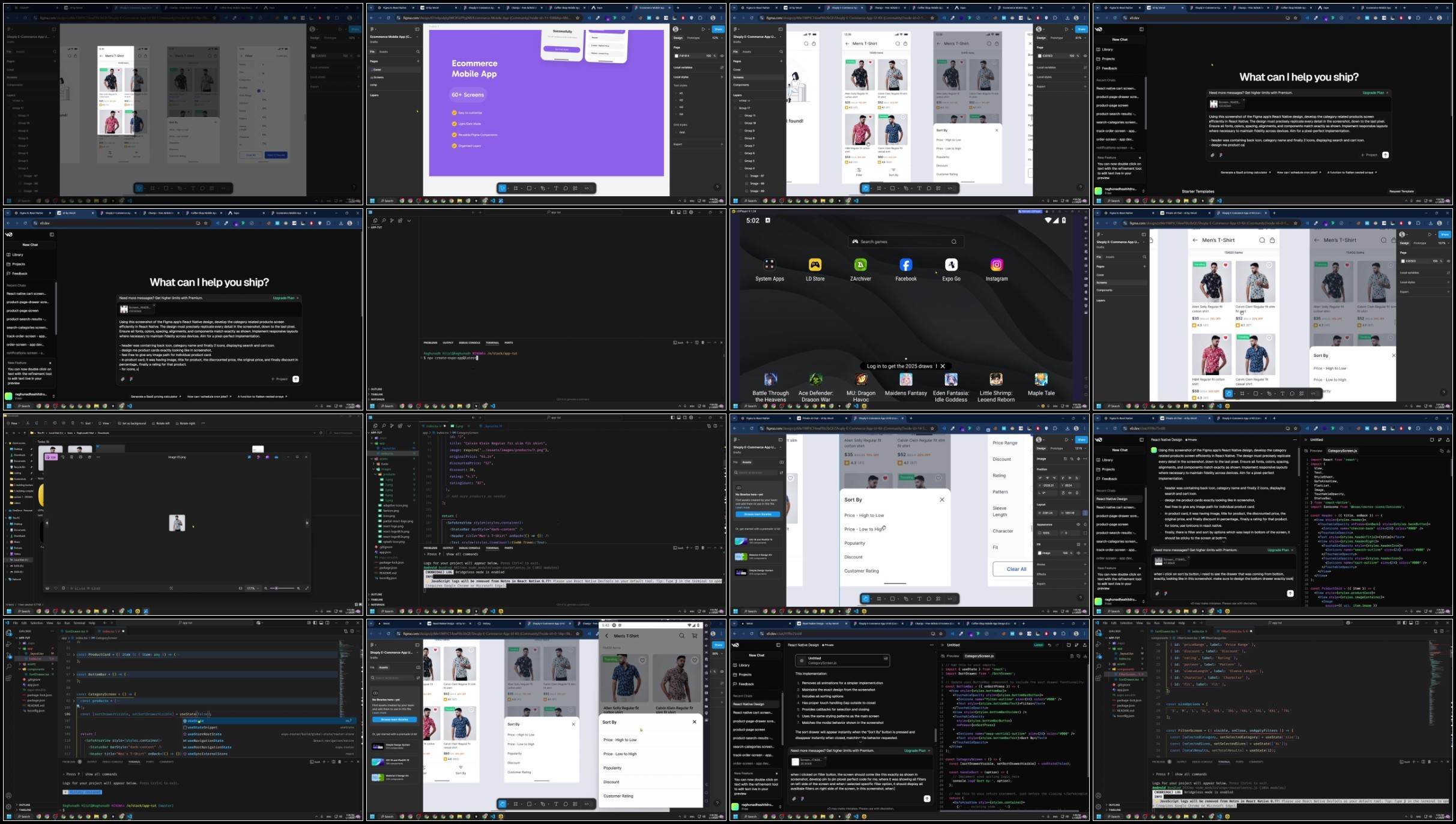
Task: Launch LD Store app in LDPlayer
Action: (x=815, y=265)
